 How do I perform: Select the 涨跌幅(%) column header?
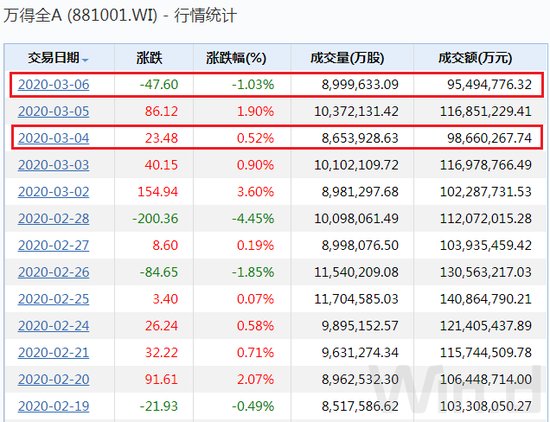point(236,58)
